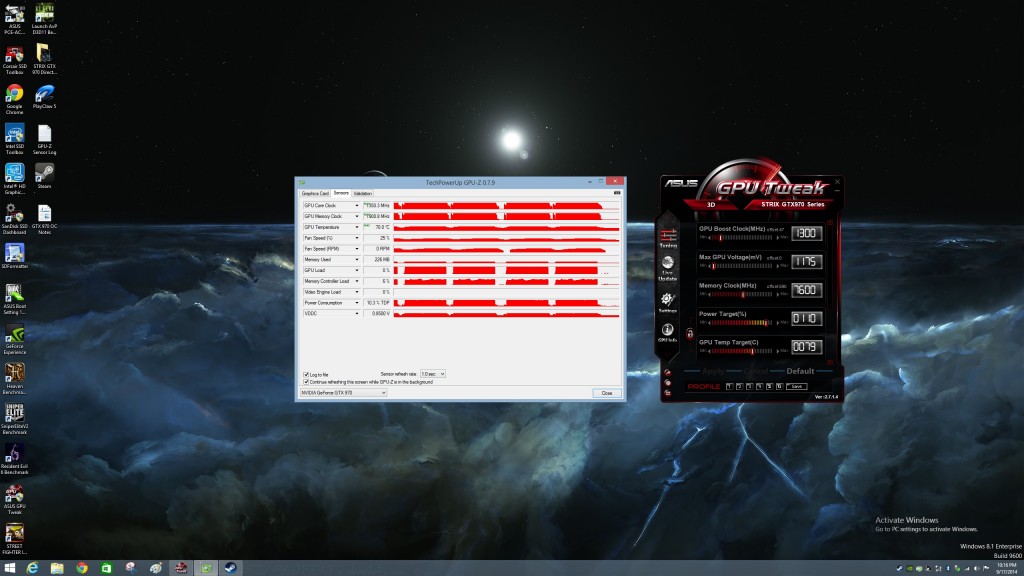Viewport: 1024px width, 576px height.
Task: Open Internet Explorer from taskbar
Action: [x=32, y=568]
